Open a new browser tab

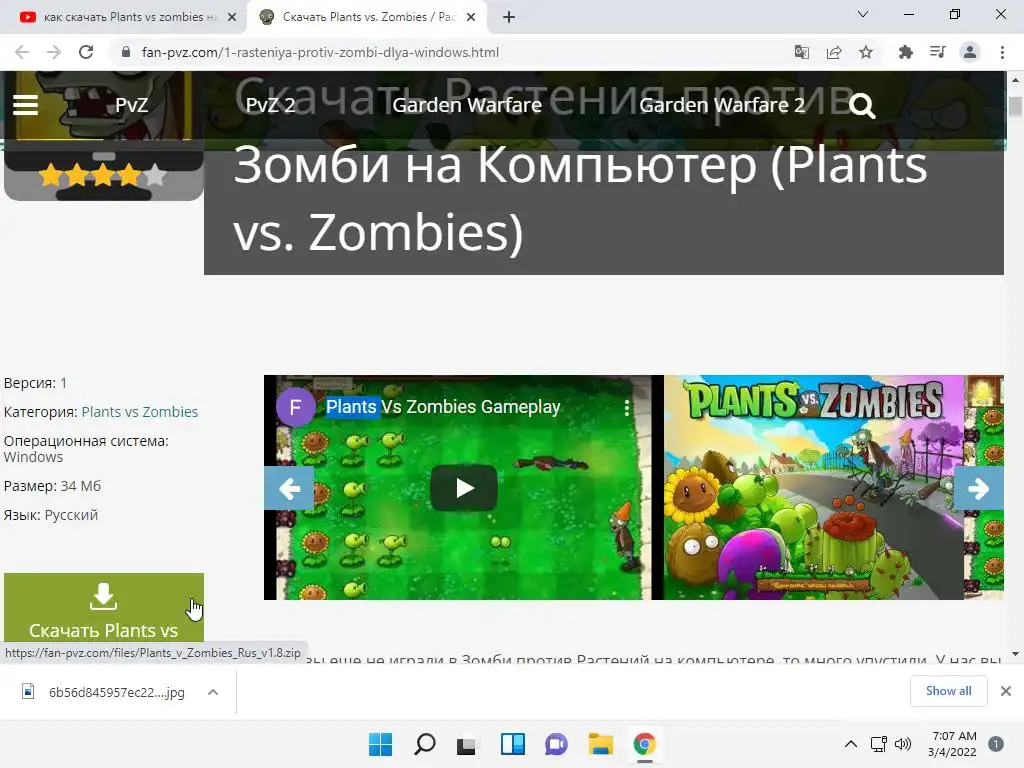tap(509, 17)
